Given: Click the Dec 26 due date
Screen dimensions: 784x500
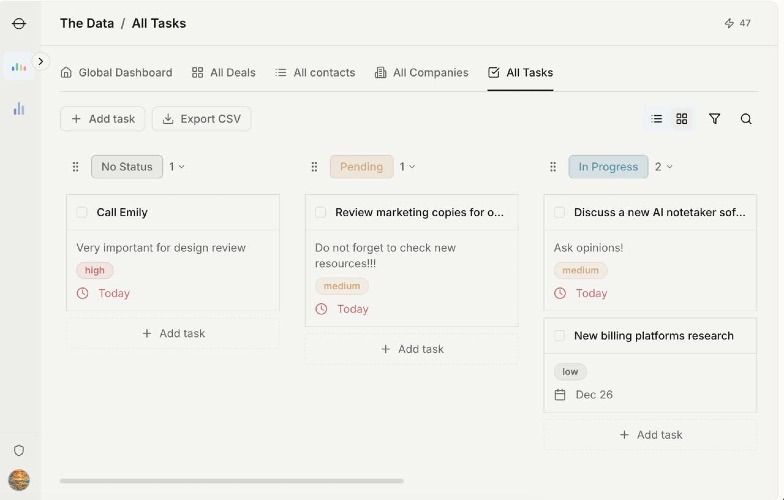Looking at the screenshot, I should pyautogui.click(x=594, y=394).
